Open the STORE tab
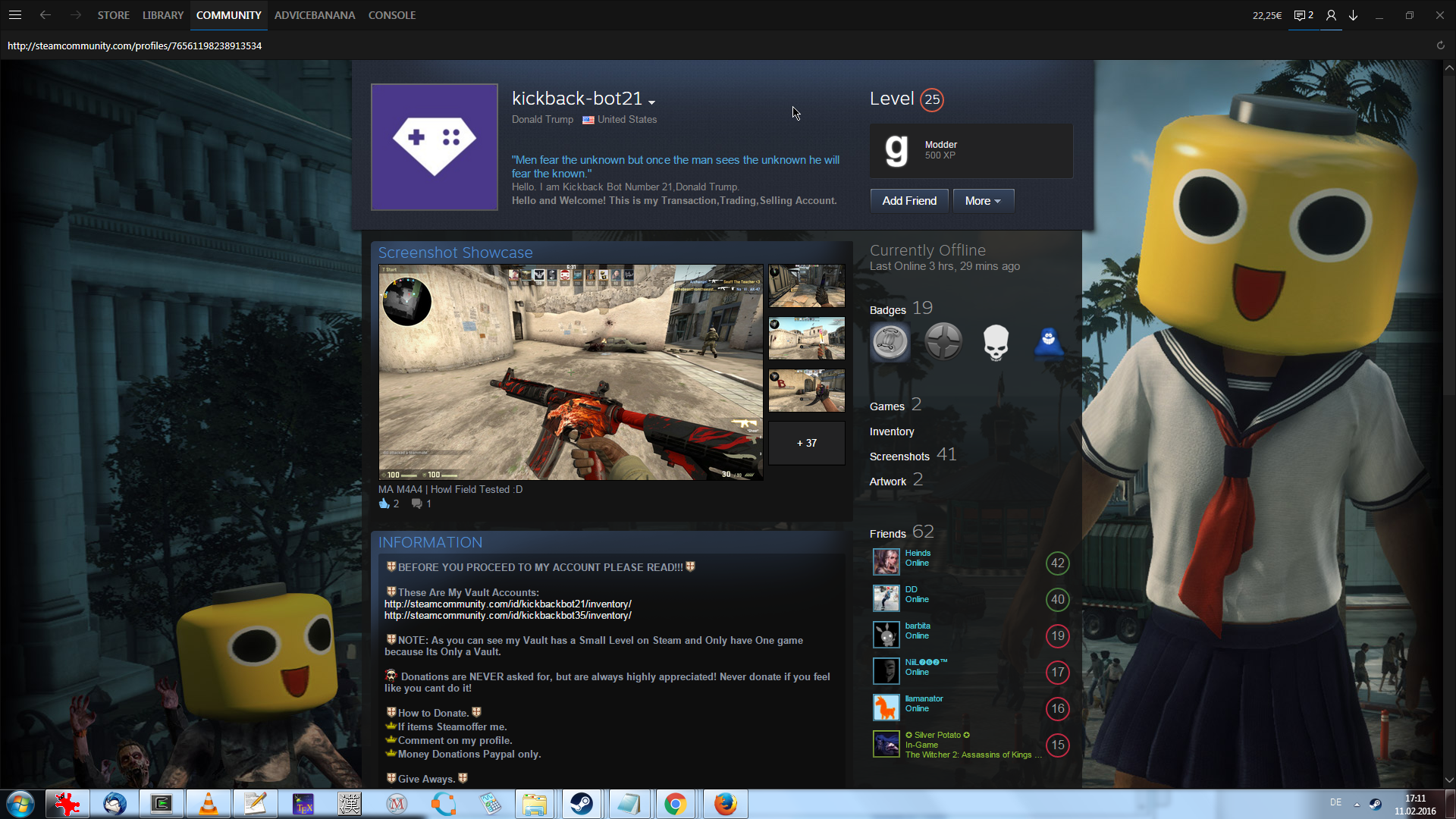The image size is (1456, 819). coord(113,15)
